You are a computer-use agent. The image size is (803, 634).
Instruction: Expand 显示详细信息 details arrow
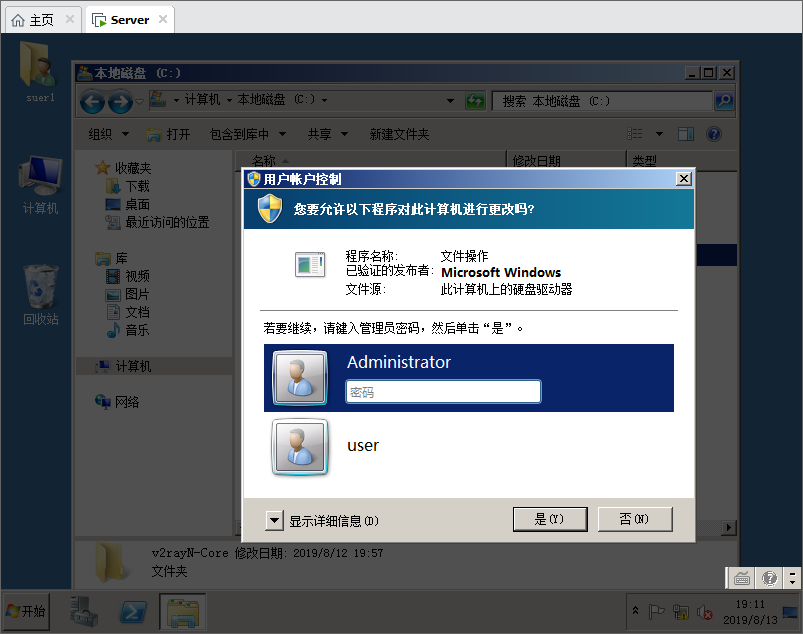[x=274, y=521]
